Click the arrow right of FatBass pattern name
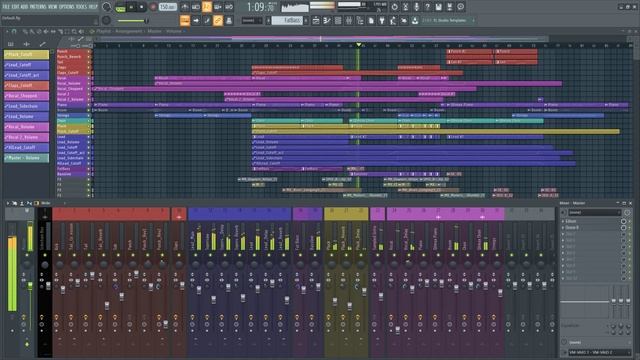Viewport: 640px width, 360px height. point(306,20)
